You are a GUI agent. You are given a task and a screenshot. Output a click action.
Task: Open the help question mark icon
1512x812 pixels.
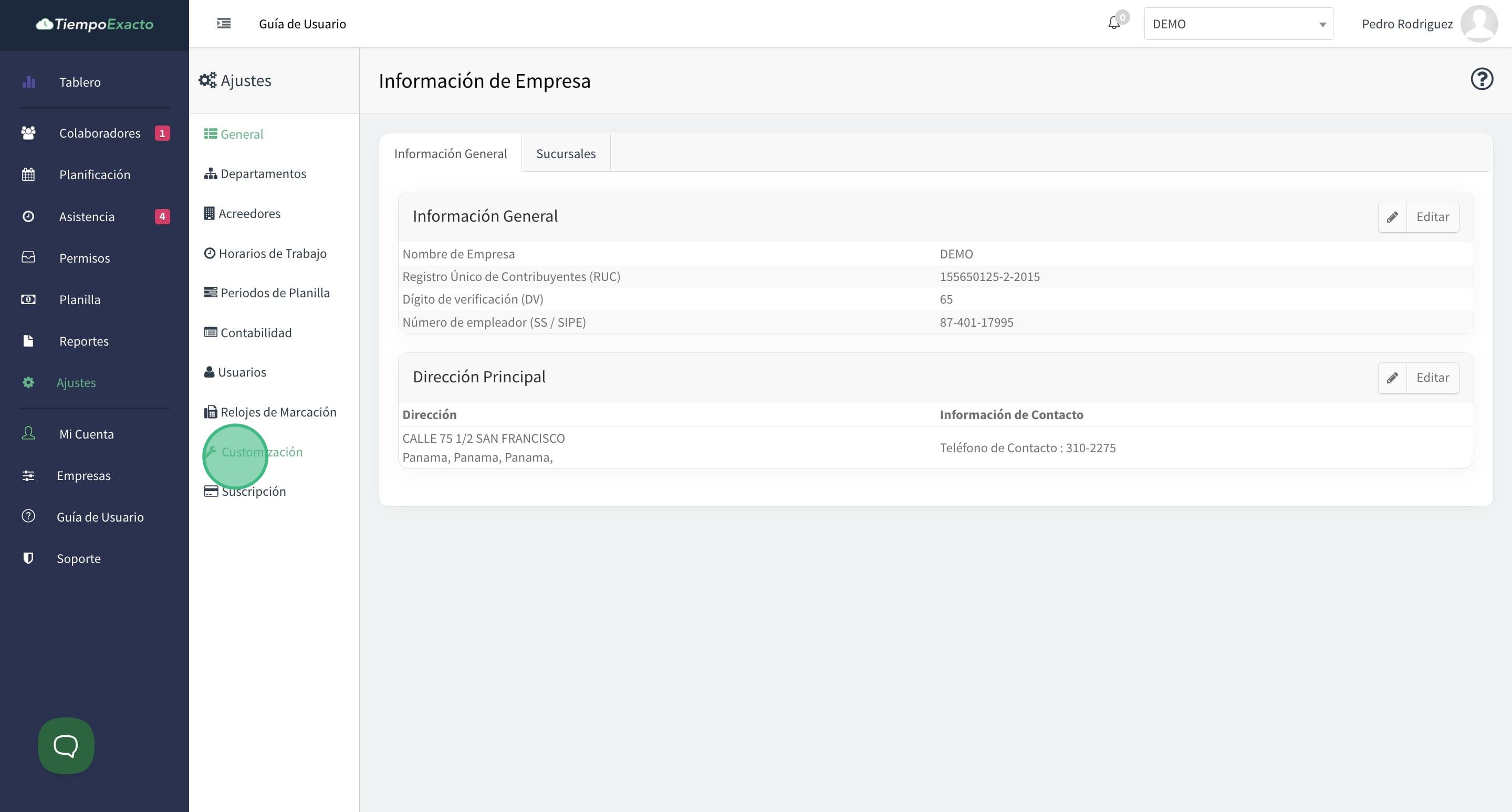coord(1481,79)
